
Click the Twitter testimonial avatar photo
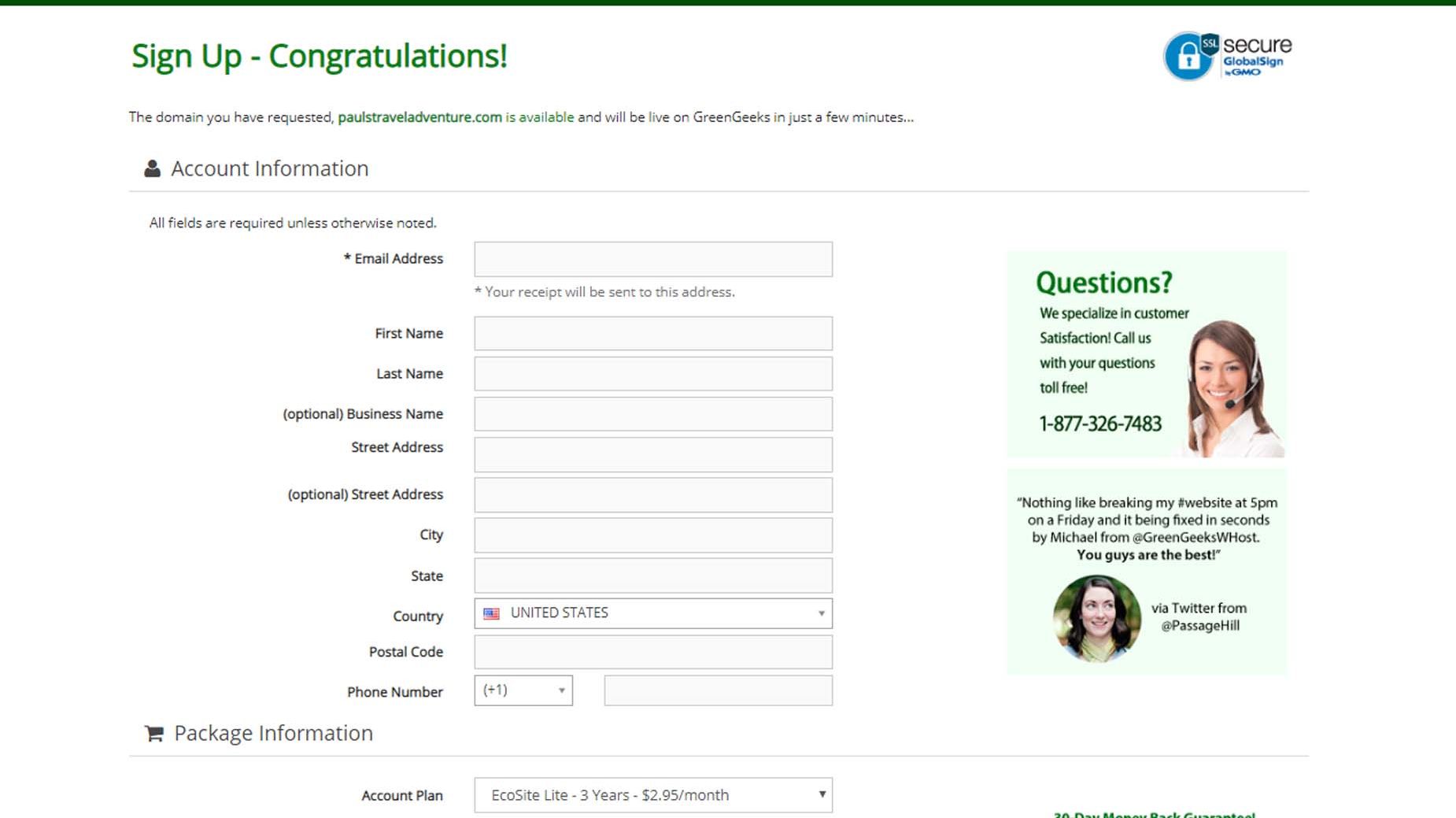point(1096,617)
